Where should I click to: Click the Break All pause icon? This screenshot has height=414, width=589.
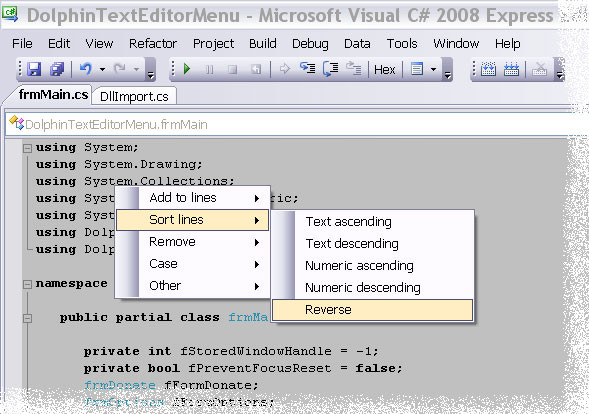pos(210,70)
